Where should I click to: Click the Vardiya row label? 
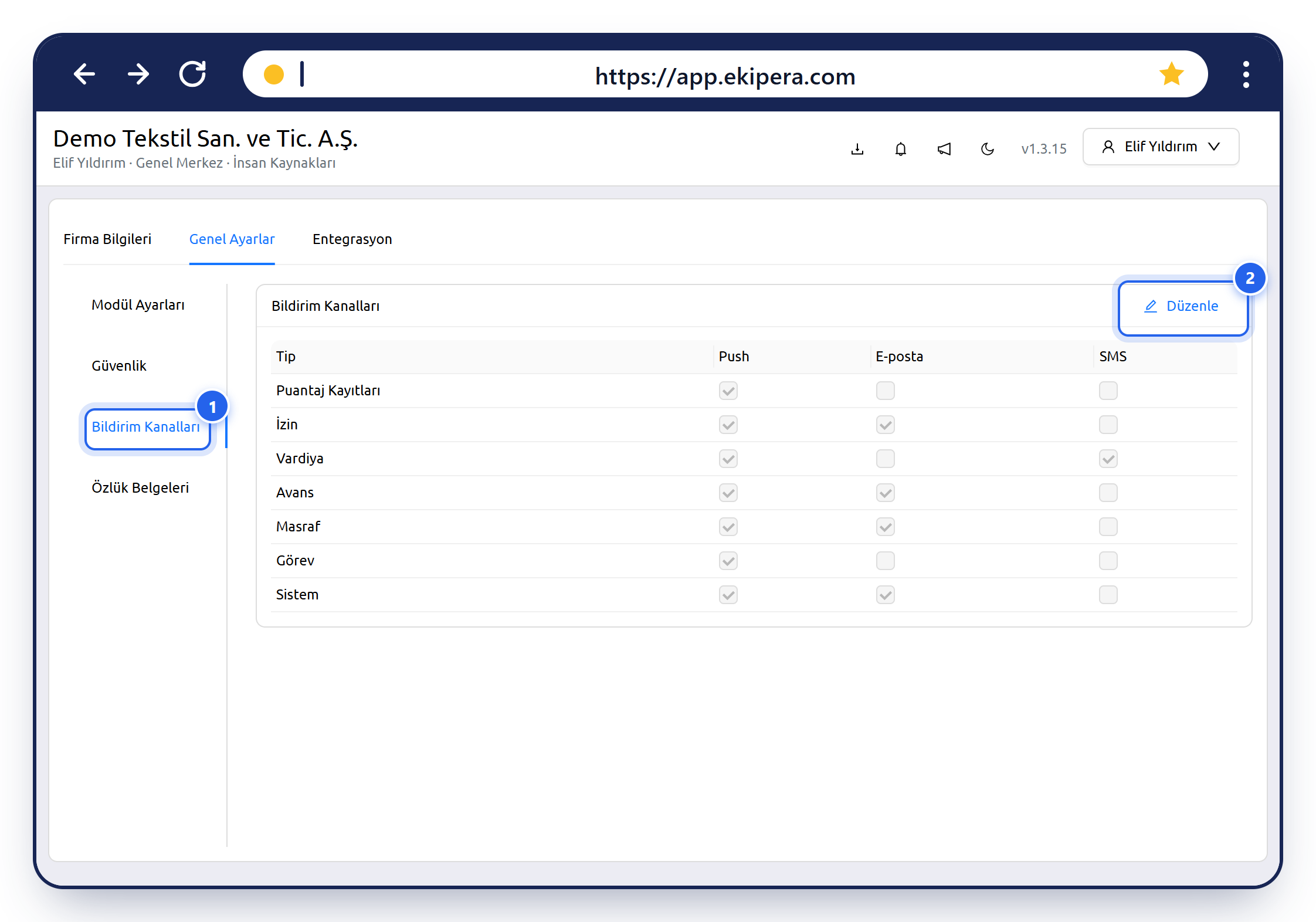tap(300, 459)
